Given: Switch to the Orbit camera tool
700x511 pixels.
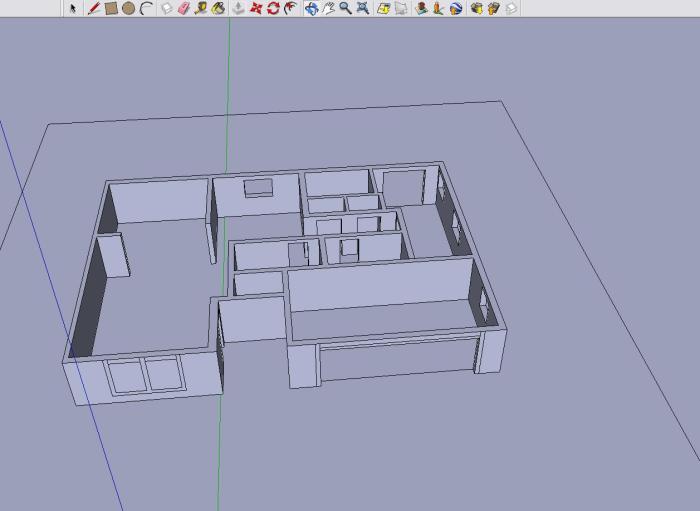Looking at the screenshot, I should (x=311, y=8).
